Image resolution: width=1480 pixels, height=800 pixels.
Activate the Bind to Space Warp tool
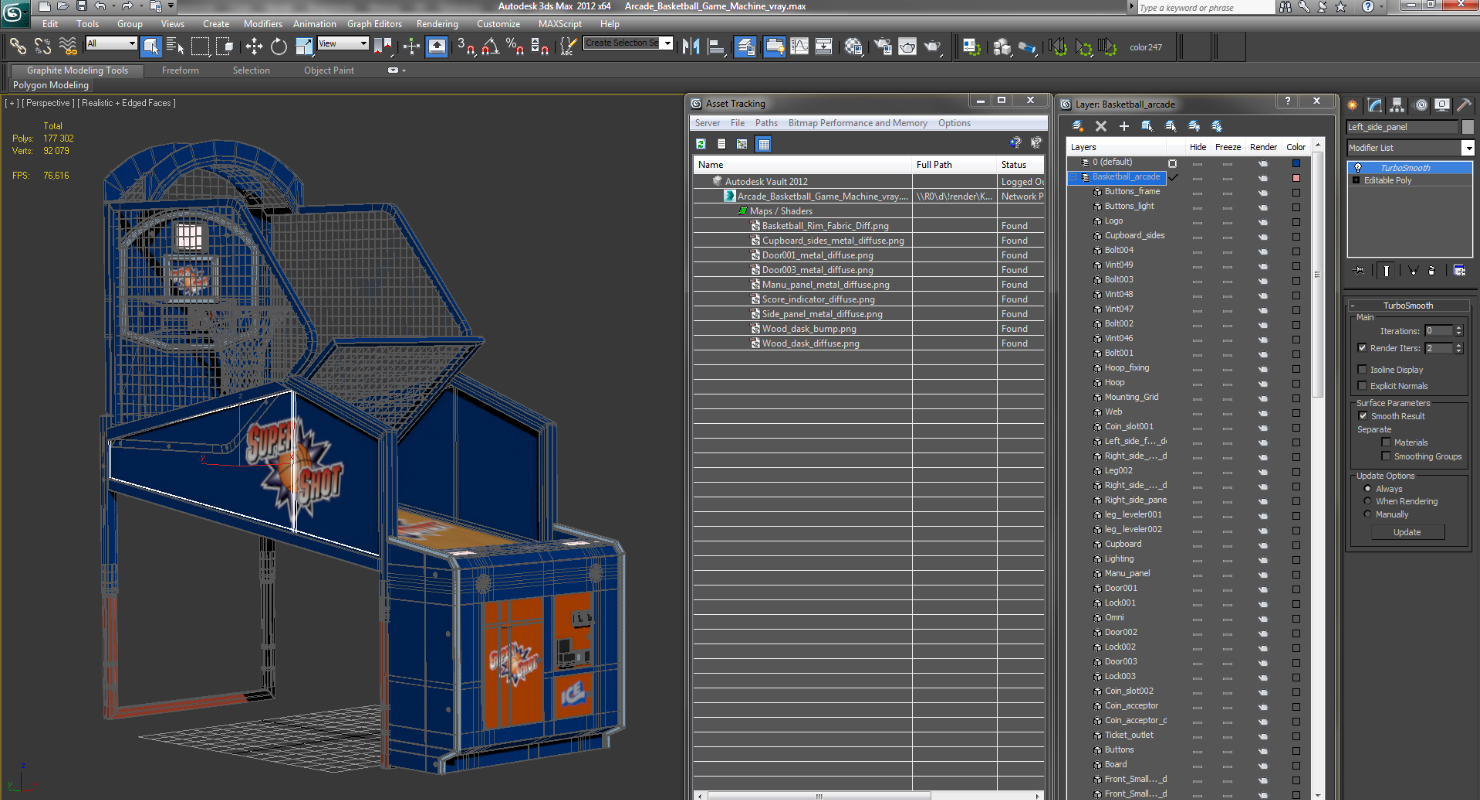68,46
